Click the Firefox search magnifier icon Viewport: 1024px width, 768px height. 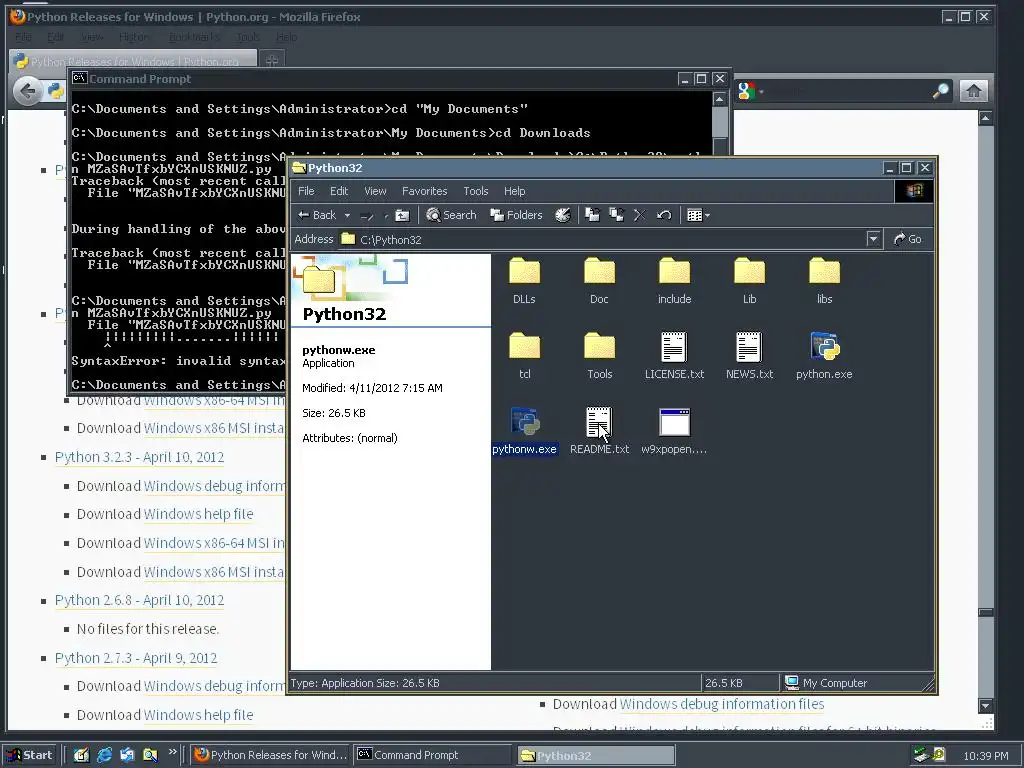(940, 91)
